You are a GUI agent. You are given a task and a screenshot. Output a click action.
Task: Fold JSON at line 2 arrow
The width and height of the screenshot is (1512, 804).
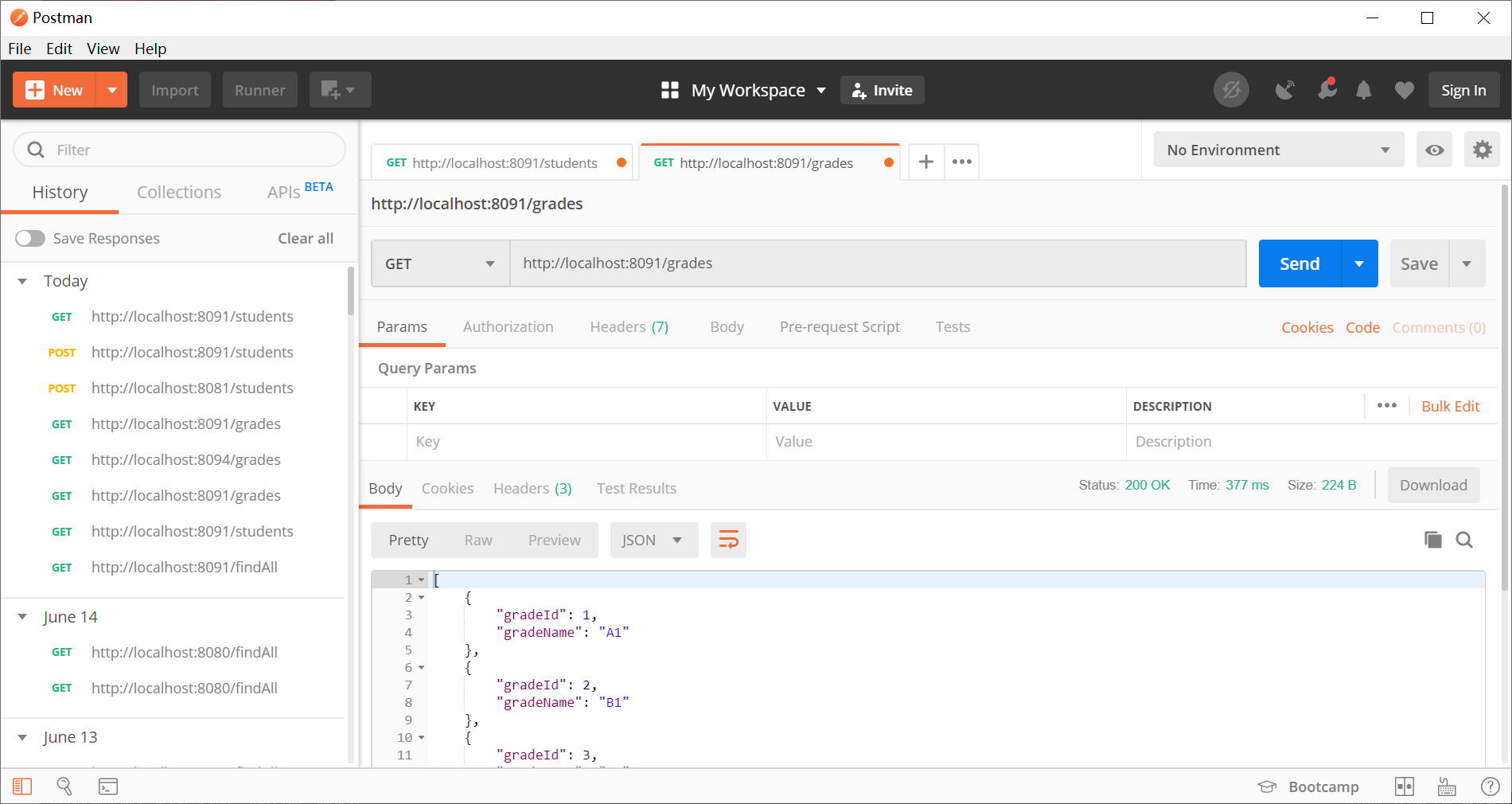421,598
